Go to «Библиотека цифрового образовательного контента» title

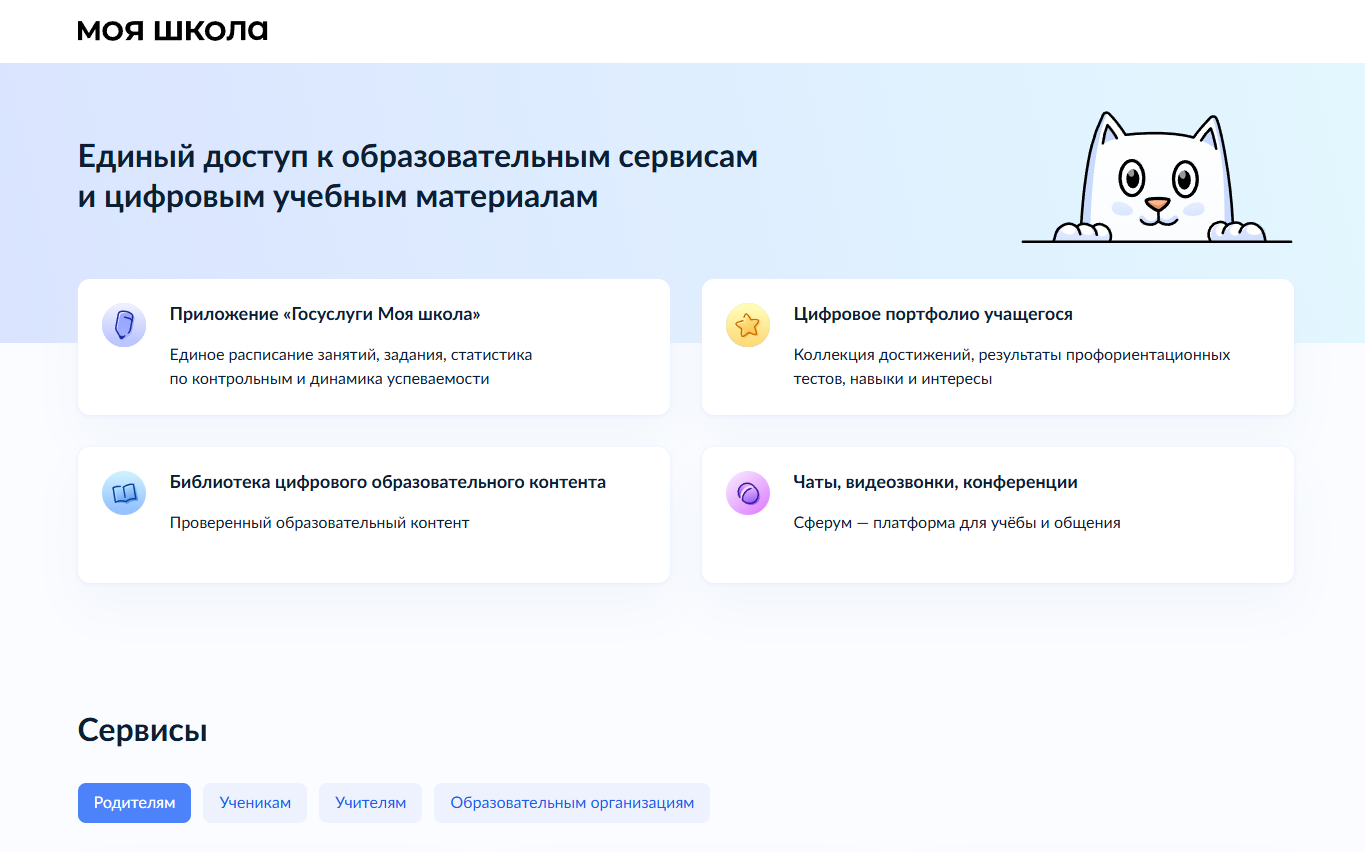click(388, 482)
